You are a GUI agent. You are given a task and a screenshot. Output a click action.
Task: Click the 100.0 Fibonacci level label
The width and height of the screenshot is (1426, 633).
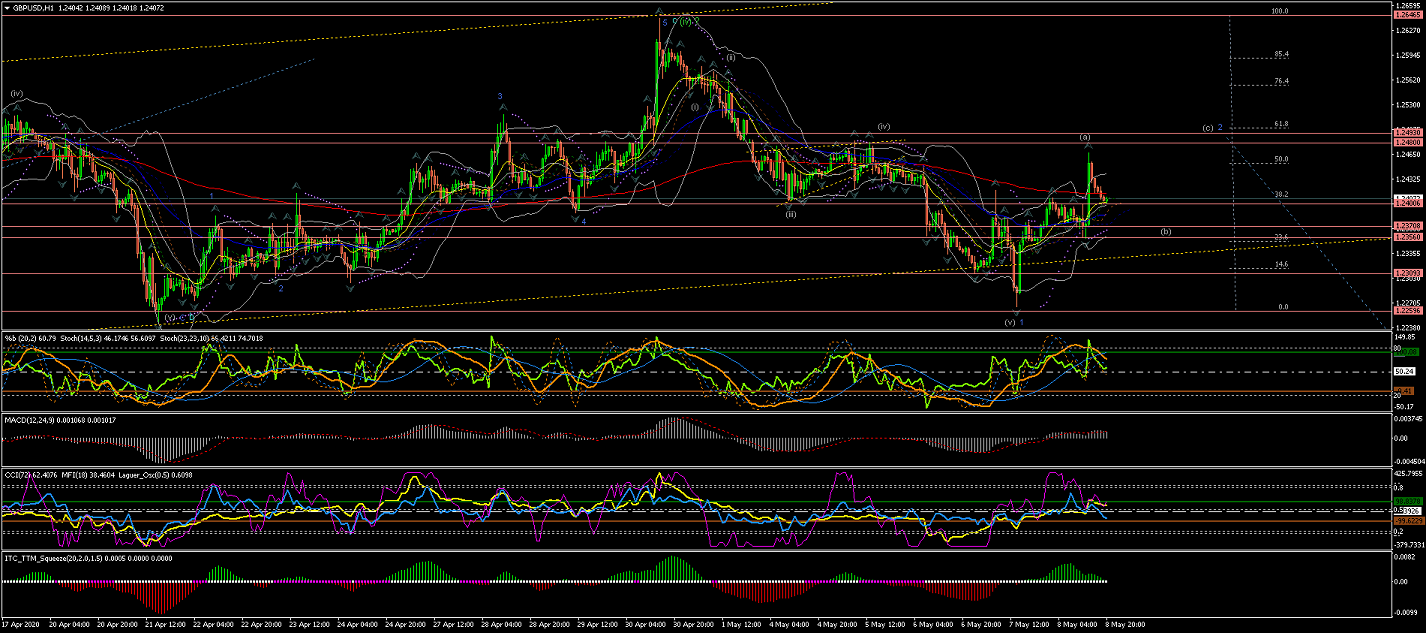click(x=1278, y=11)
